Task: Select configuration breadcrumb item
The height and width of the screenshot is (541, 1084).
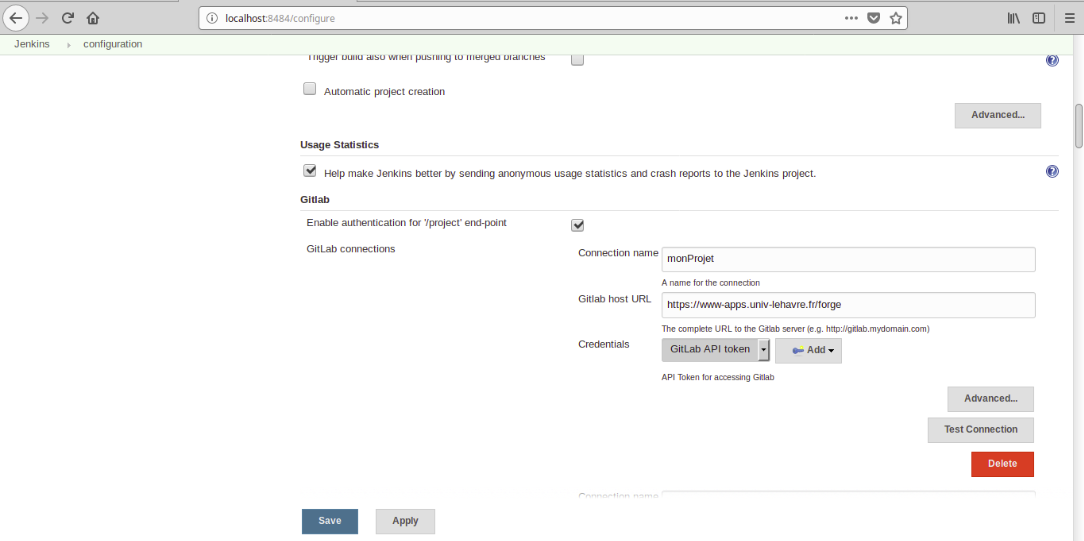Action: (x=112, y=44)
